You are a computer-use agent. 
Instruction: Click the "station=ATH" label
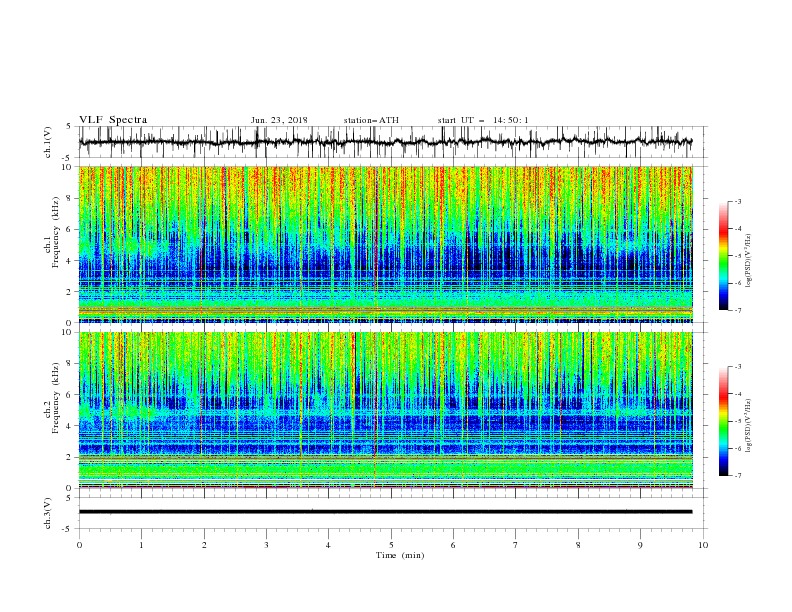371,120
